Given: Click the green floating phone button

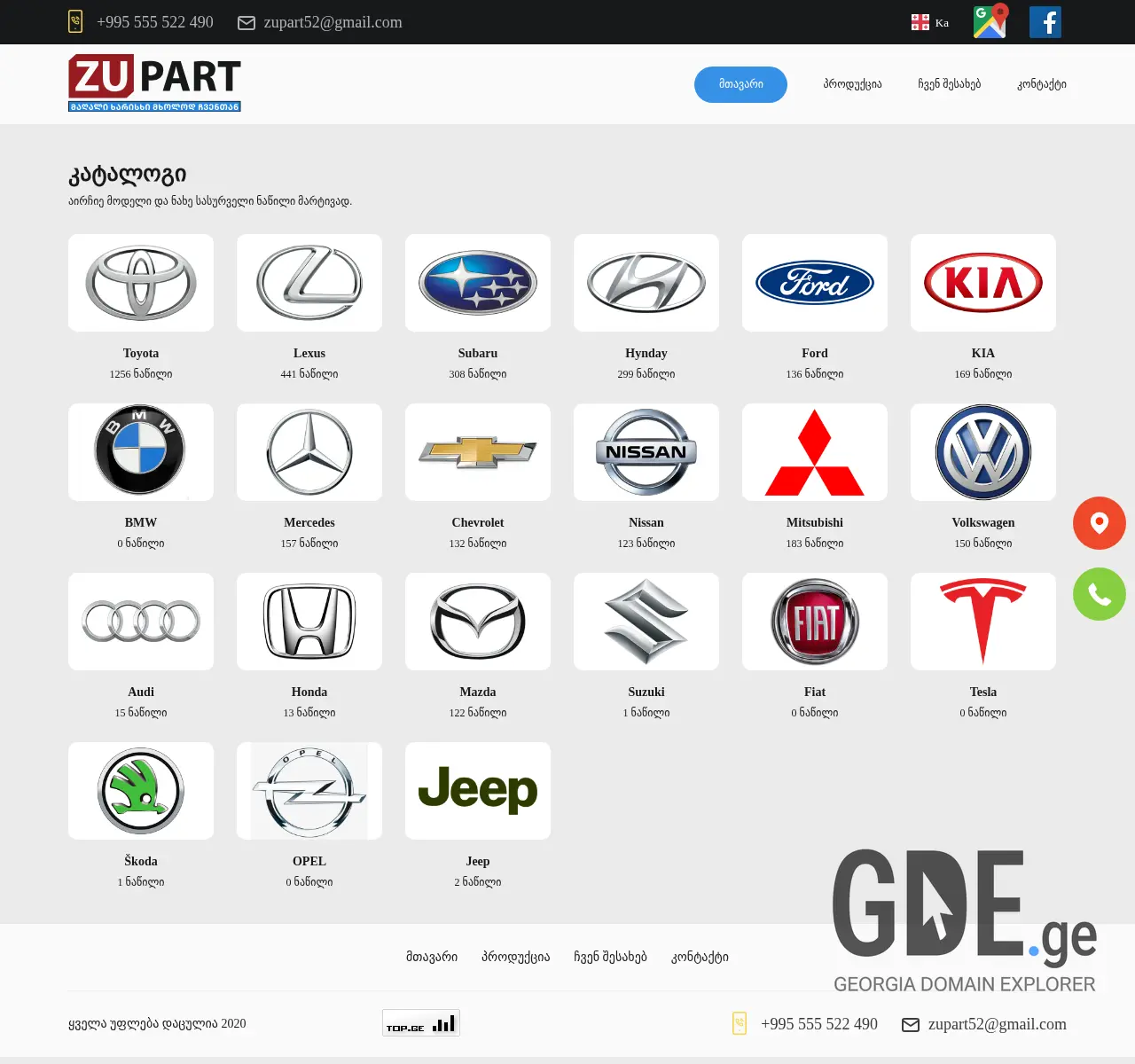Looking at the screenshot, I should tap(1099, 594).
